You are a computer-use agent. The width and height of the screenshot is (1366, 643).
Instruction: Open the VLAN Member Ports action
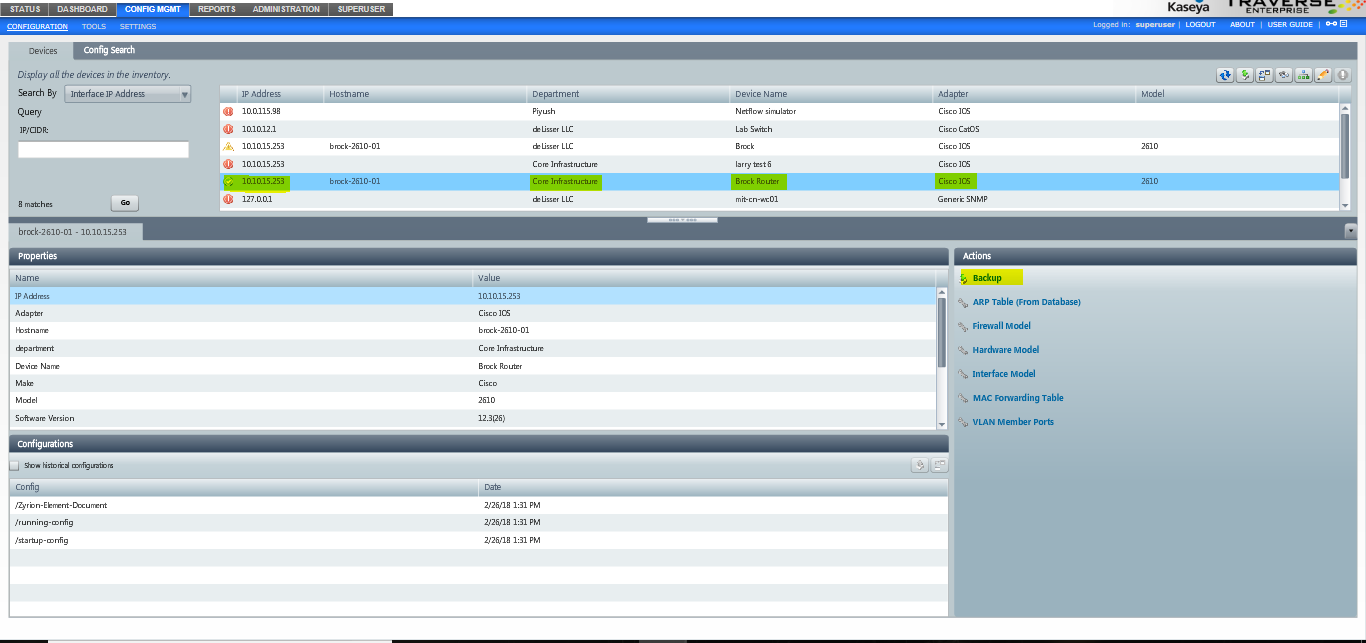click(1013, 422)
